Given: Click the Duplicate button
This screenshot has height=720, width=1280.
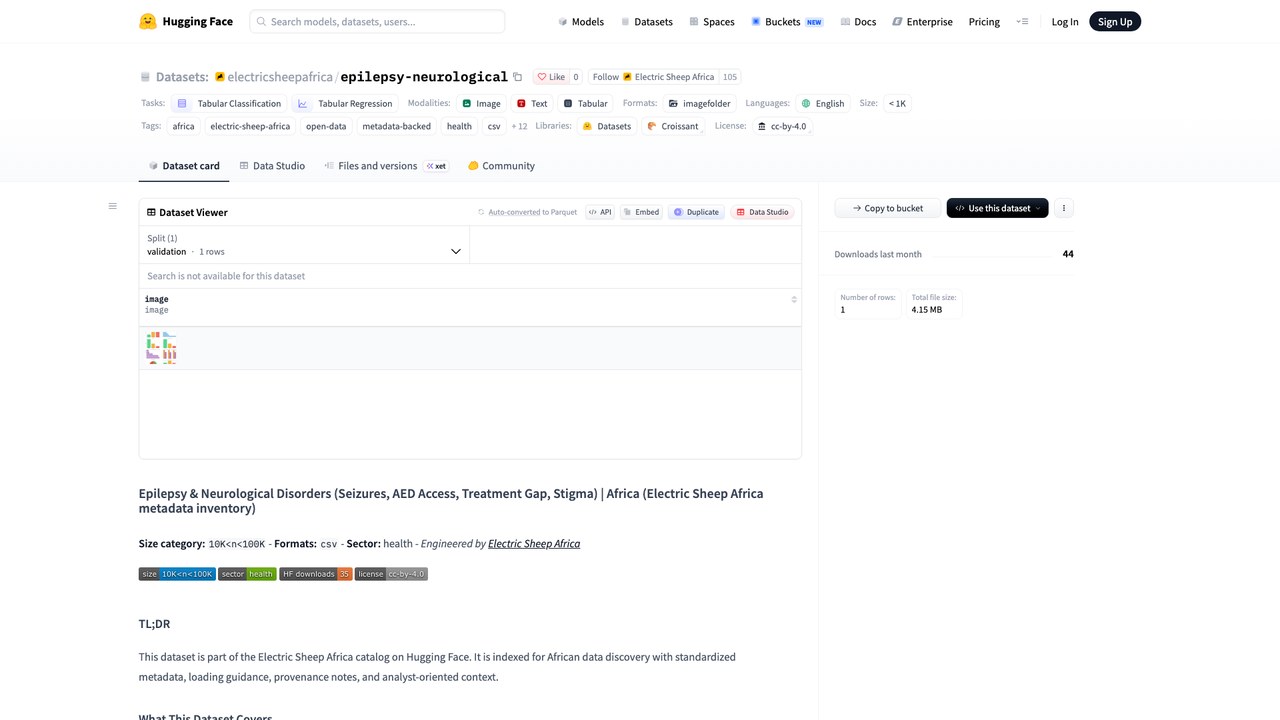Looking at the screenshot, I should (x=696, y=212).
